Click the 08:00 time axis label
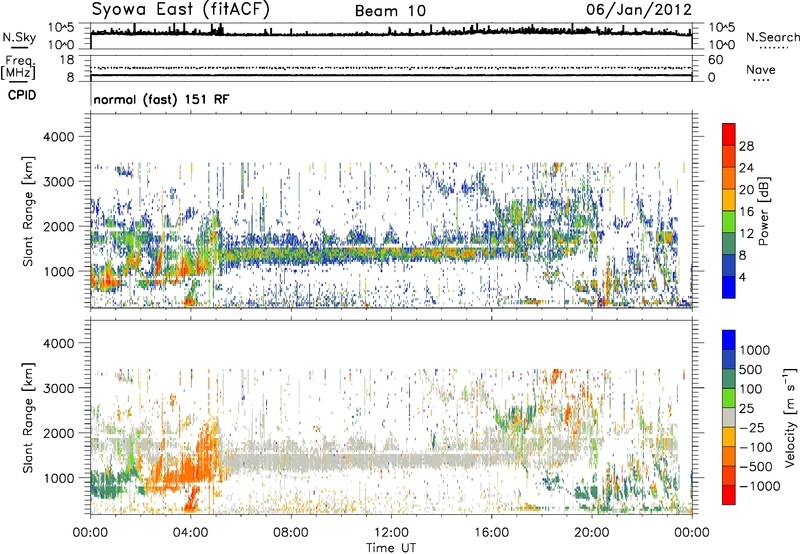Screen dimensions: 800x554 click(290, 533)
